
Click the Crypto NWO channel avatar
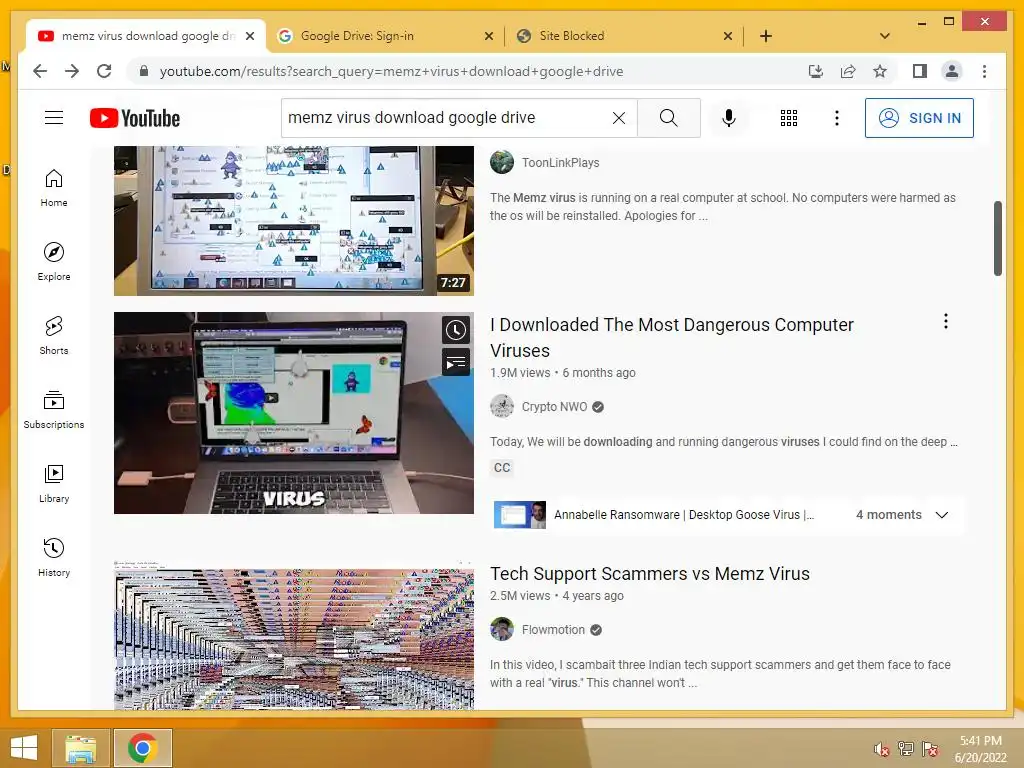coord(502,406)
